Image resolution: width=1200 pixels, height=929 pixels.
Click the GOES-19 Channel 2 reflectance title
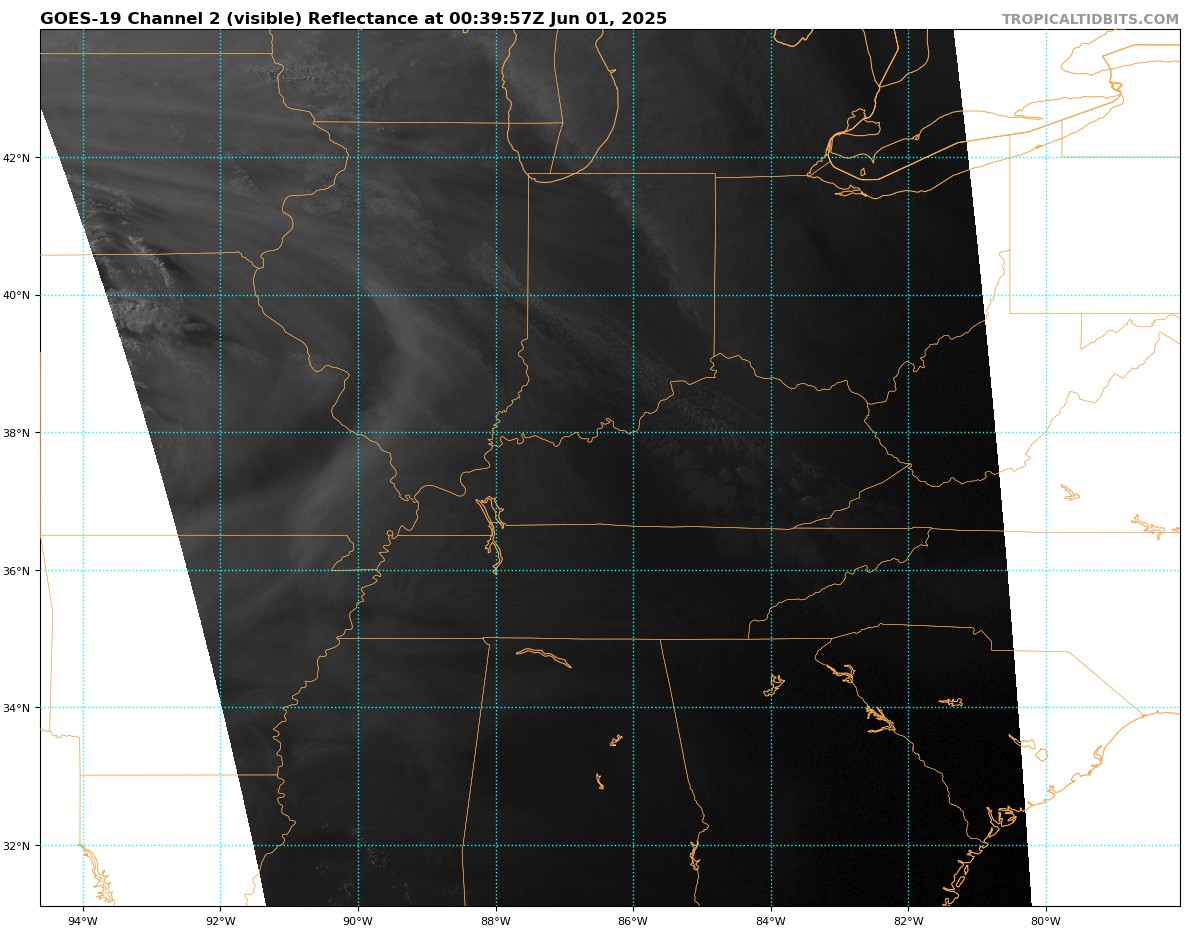(353, 19)
